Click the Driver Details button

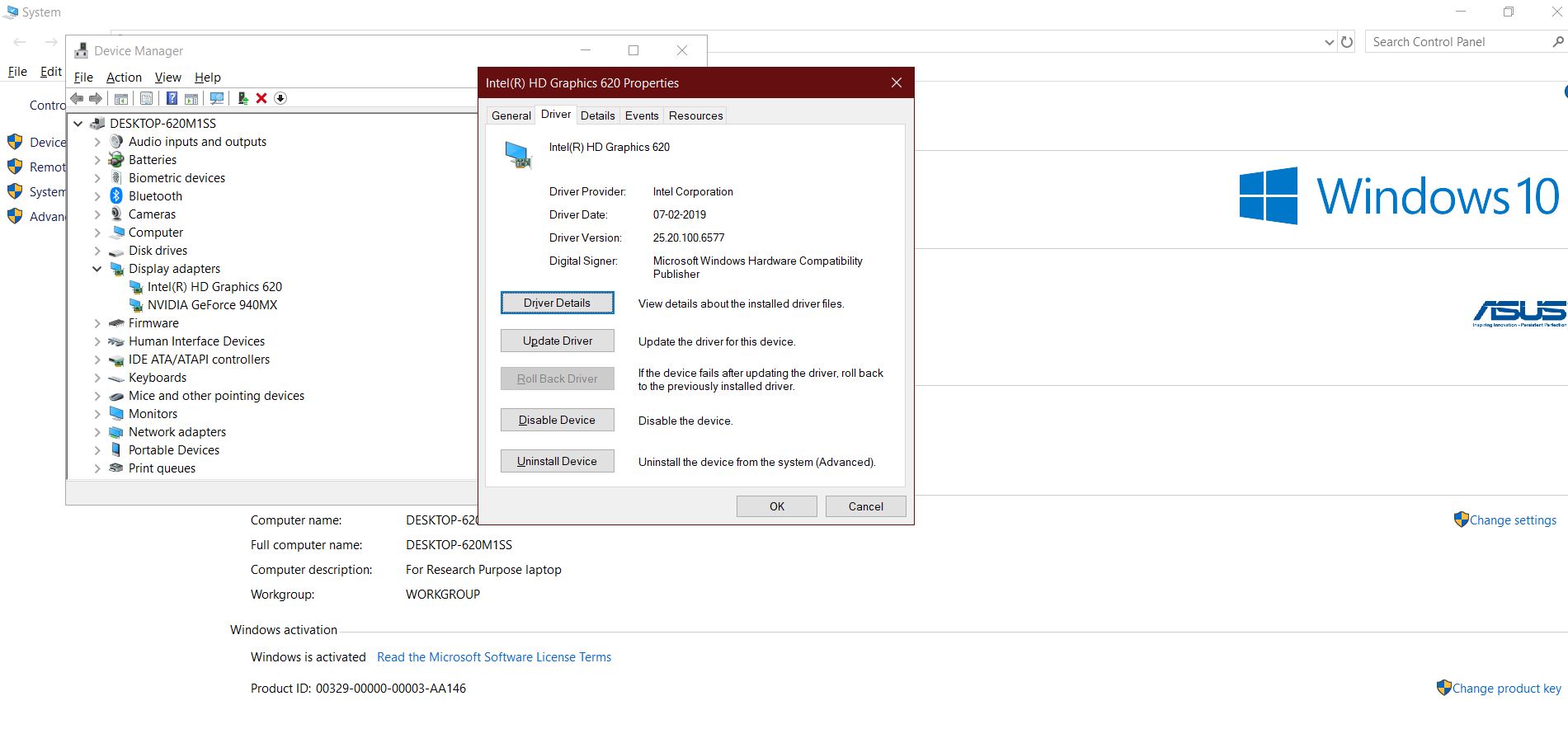click(558, 303)
